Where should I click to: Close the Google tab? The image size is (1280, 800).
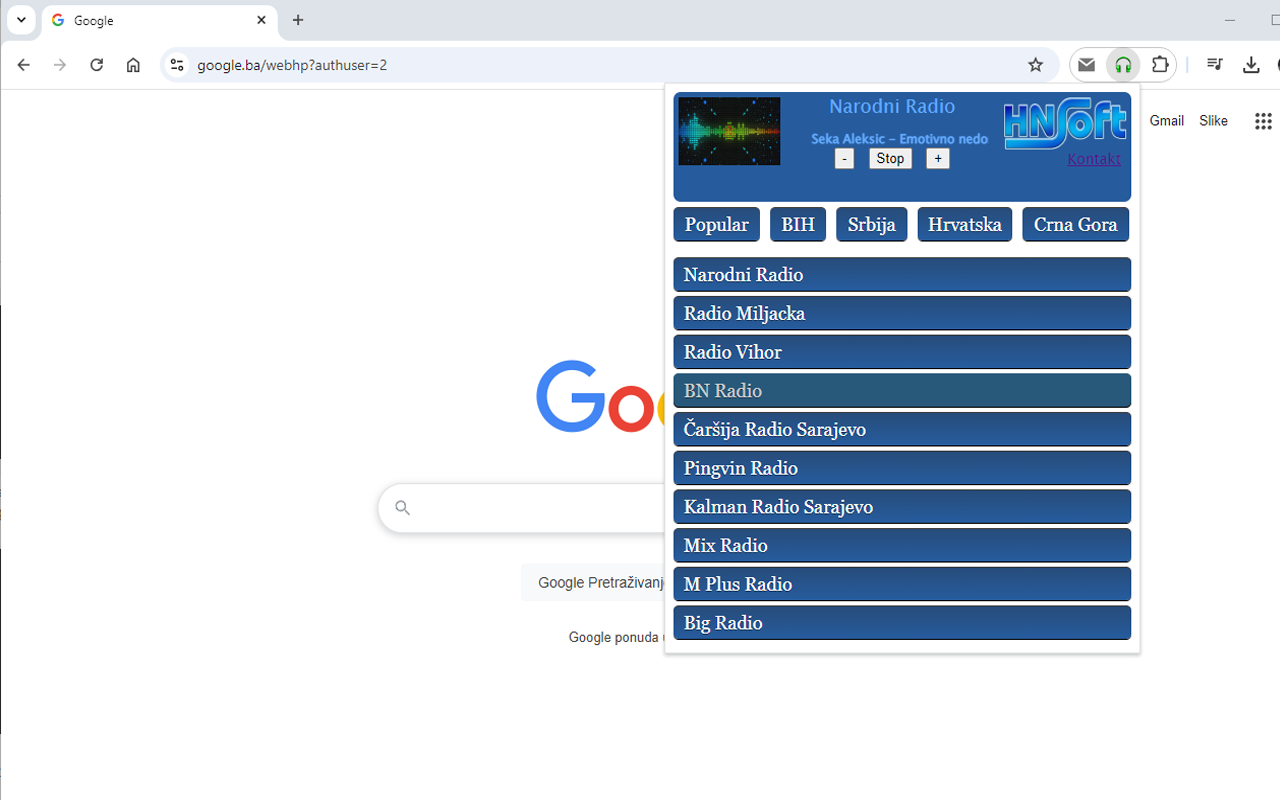[x=262, y=20]
